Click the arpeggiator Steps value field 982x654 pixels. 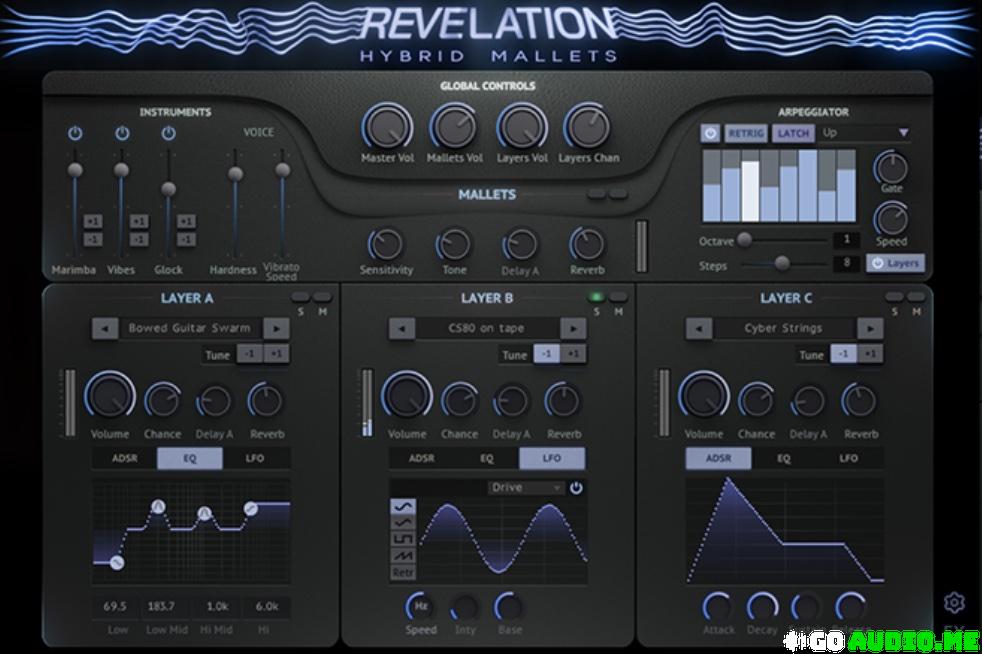pyautogui.click(x=846, y=263)
